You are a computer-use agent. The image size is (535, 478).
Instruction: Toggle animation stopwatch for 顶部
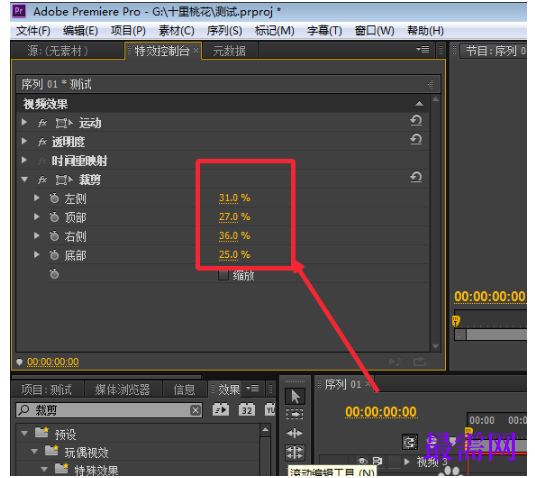(x=54, y=217)
